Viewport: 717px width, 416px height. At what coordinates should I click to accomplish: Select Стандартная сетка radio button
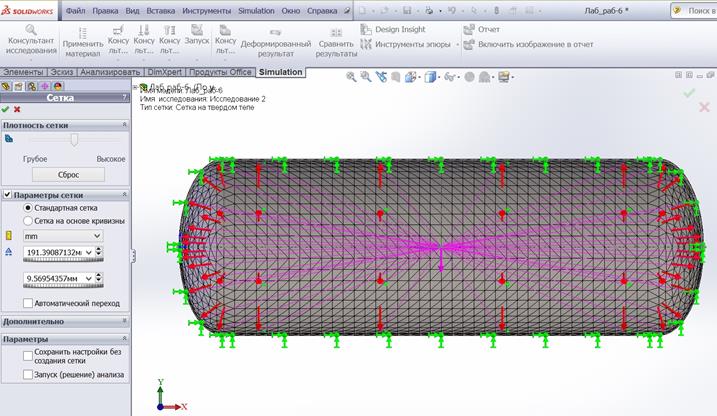(x=28, y=207)
